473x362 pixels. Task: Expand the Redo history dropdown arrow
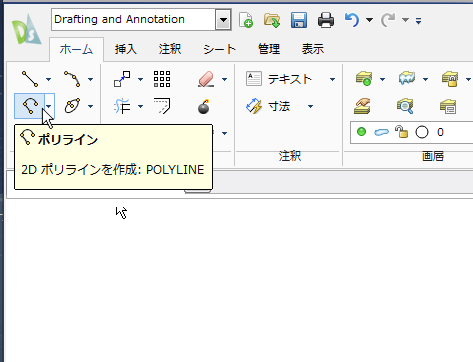click(405, 20)
